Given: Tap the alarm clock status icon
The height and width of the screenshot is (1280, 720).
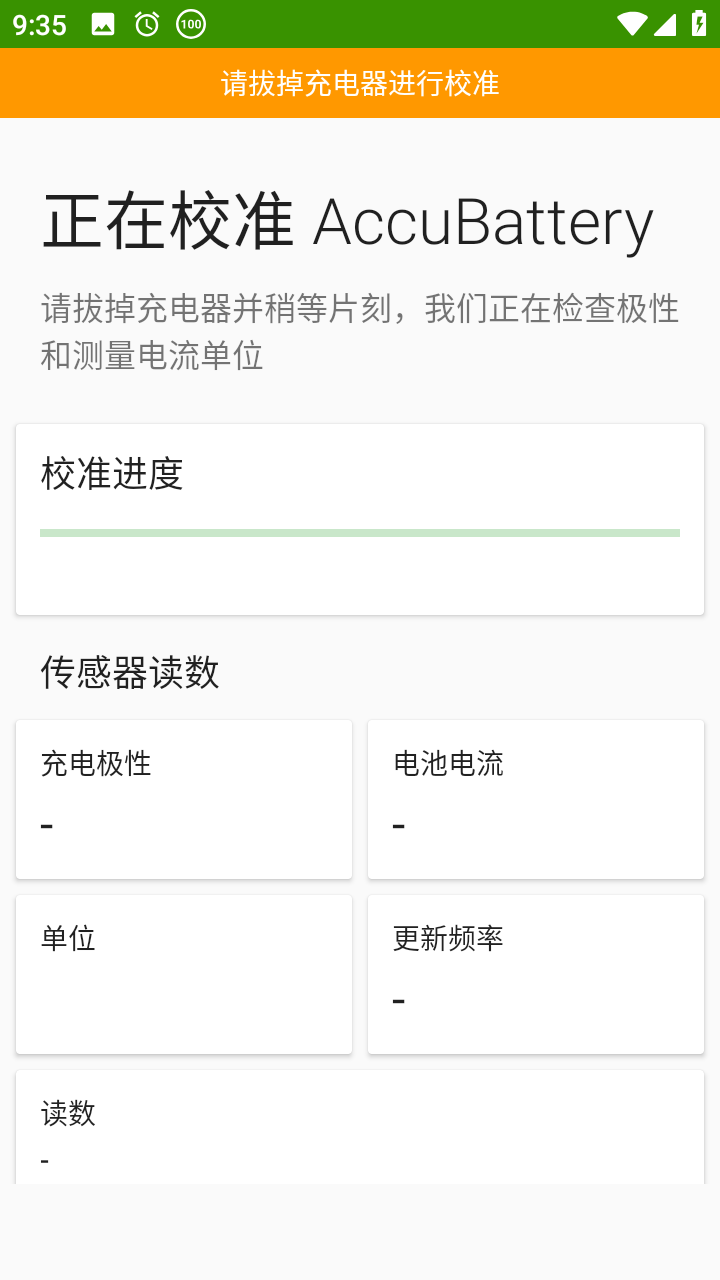Looking at the screenshot, I should [147, 24].
